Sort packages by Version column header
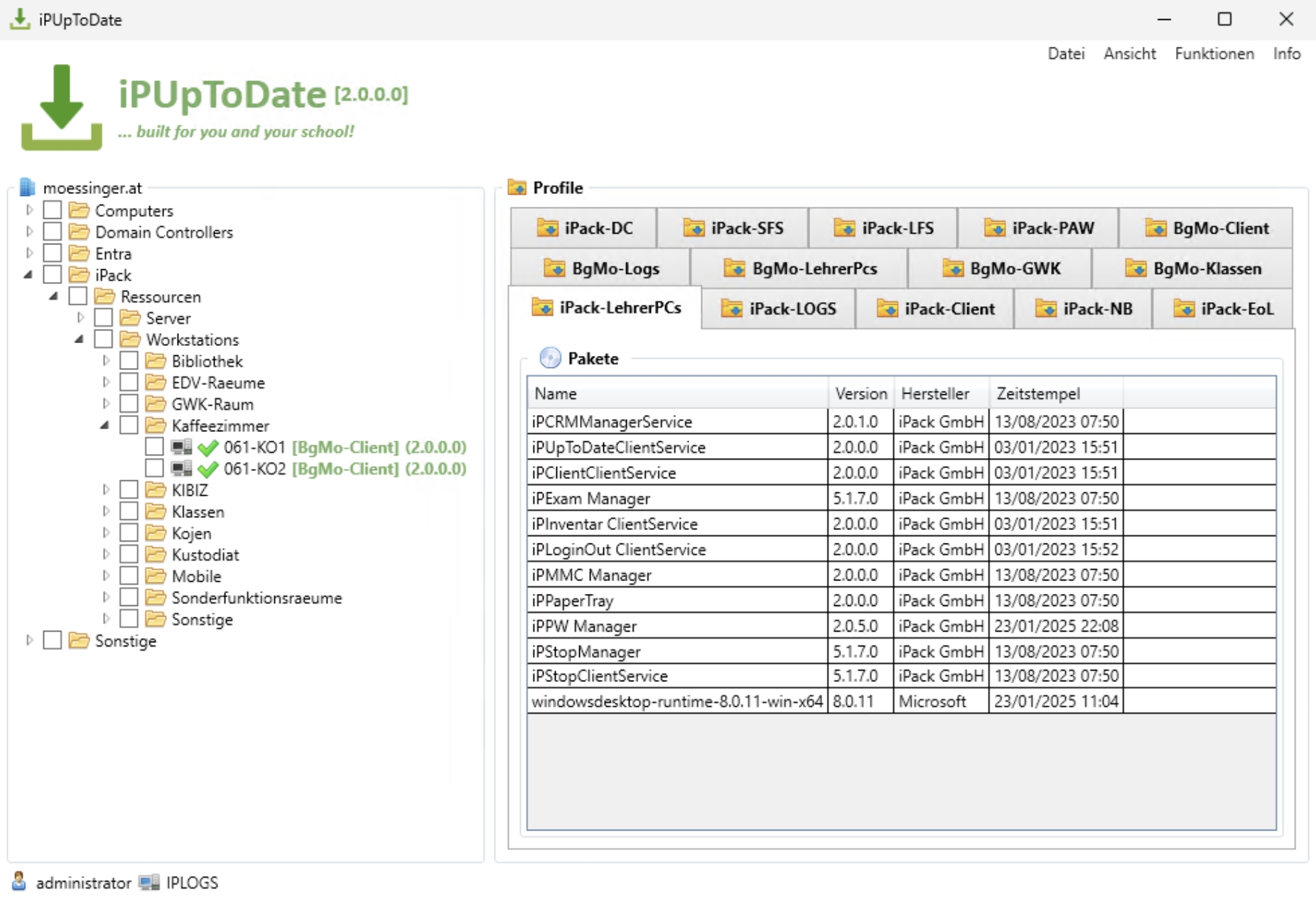Screen dimensions: 1316x898 click(861, 394)
